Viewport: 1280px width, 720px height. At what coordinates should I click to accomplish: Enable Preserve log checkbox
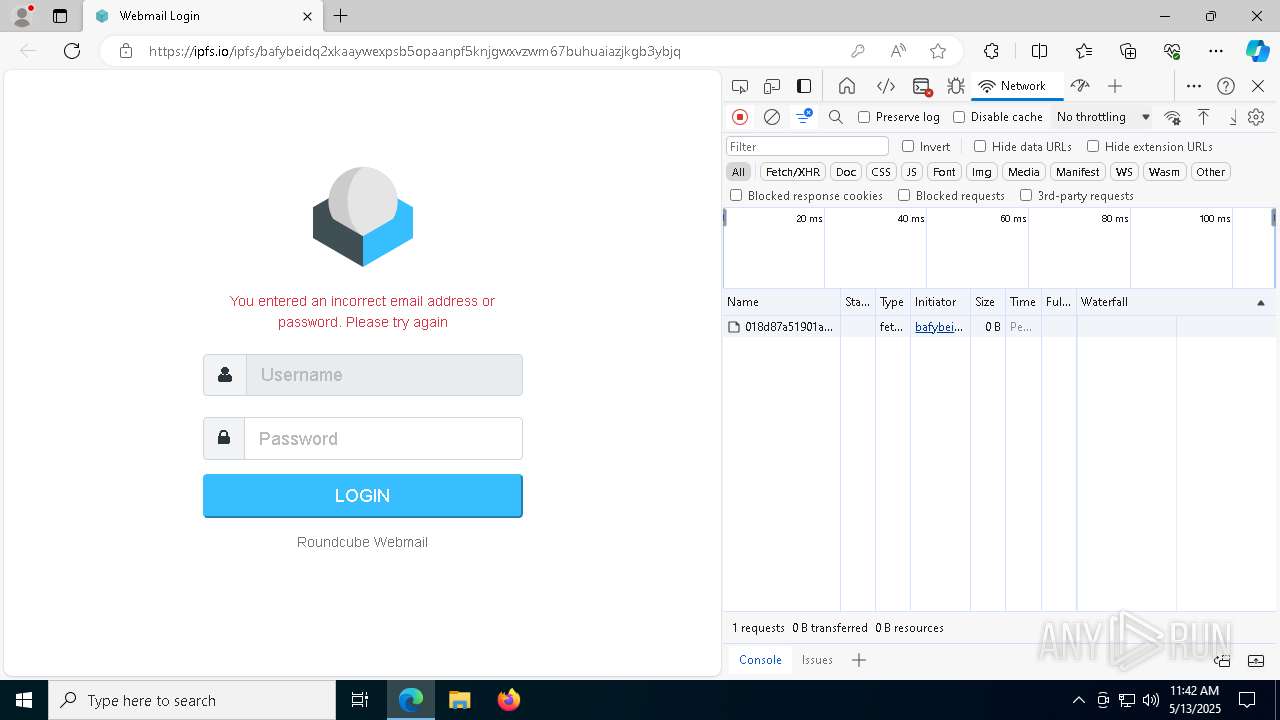[x=864, y=117]
